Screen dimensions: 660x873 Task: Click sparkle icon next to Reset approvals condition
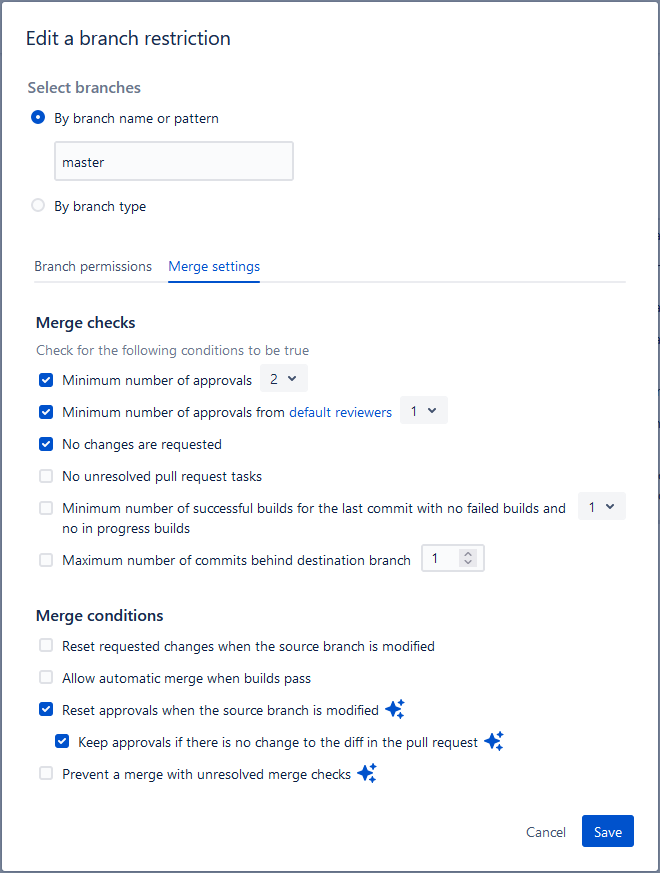coord(394,708)
